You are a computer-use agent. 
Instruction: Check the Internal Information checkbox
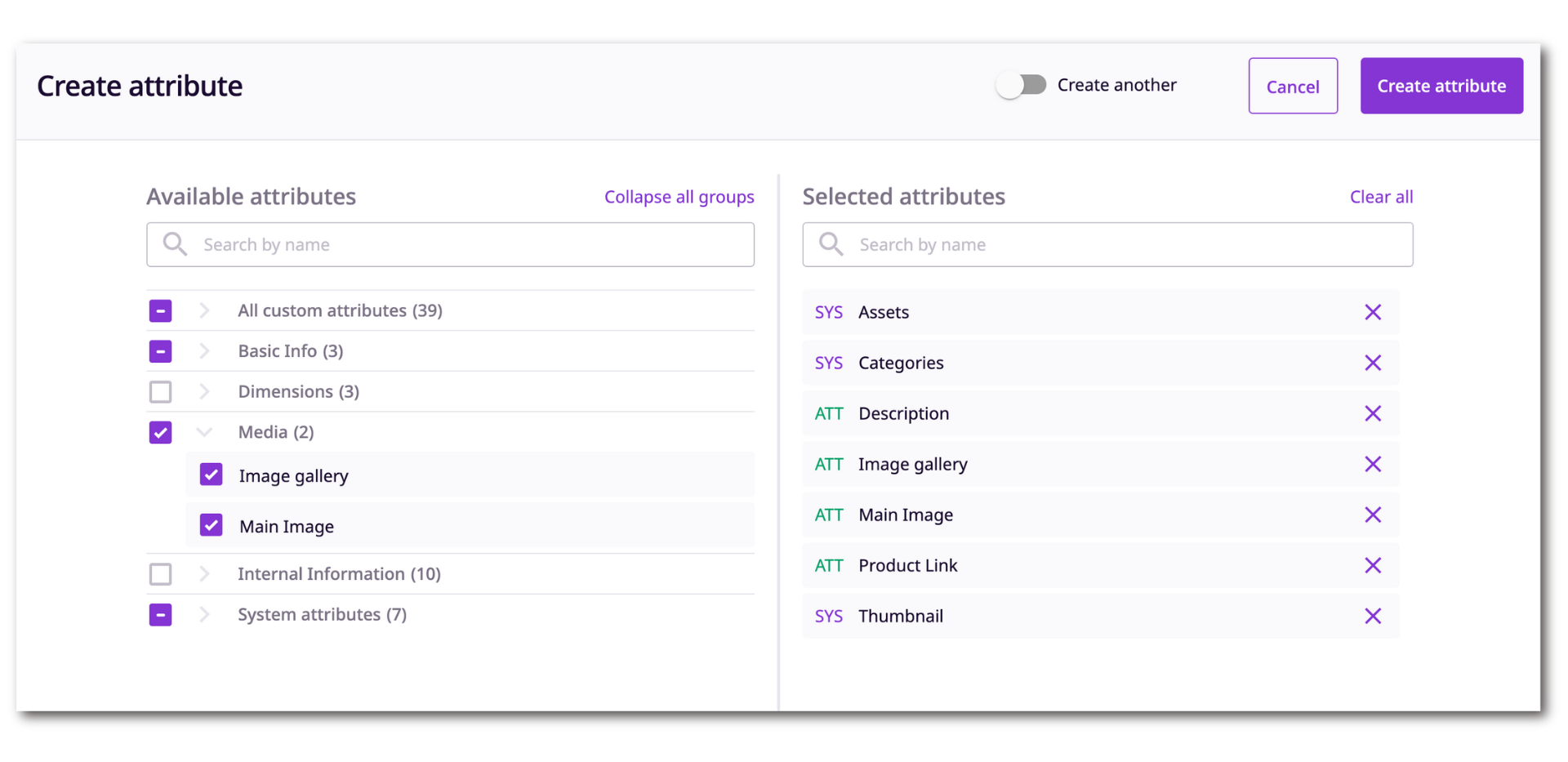coord(161,574)
